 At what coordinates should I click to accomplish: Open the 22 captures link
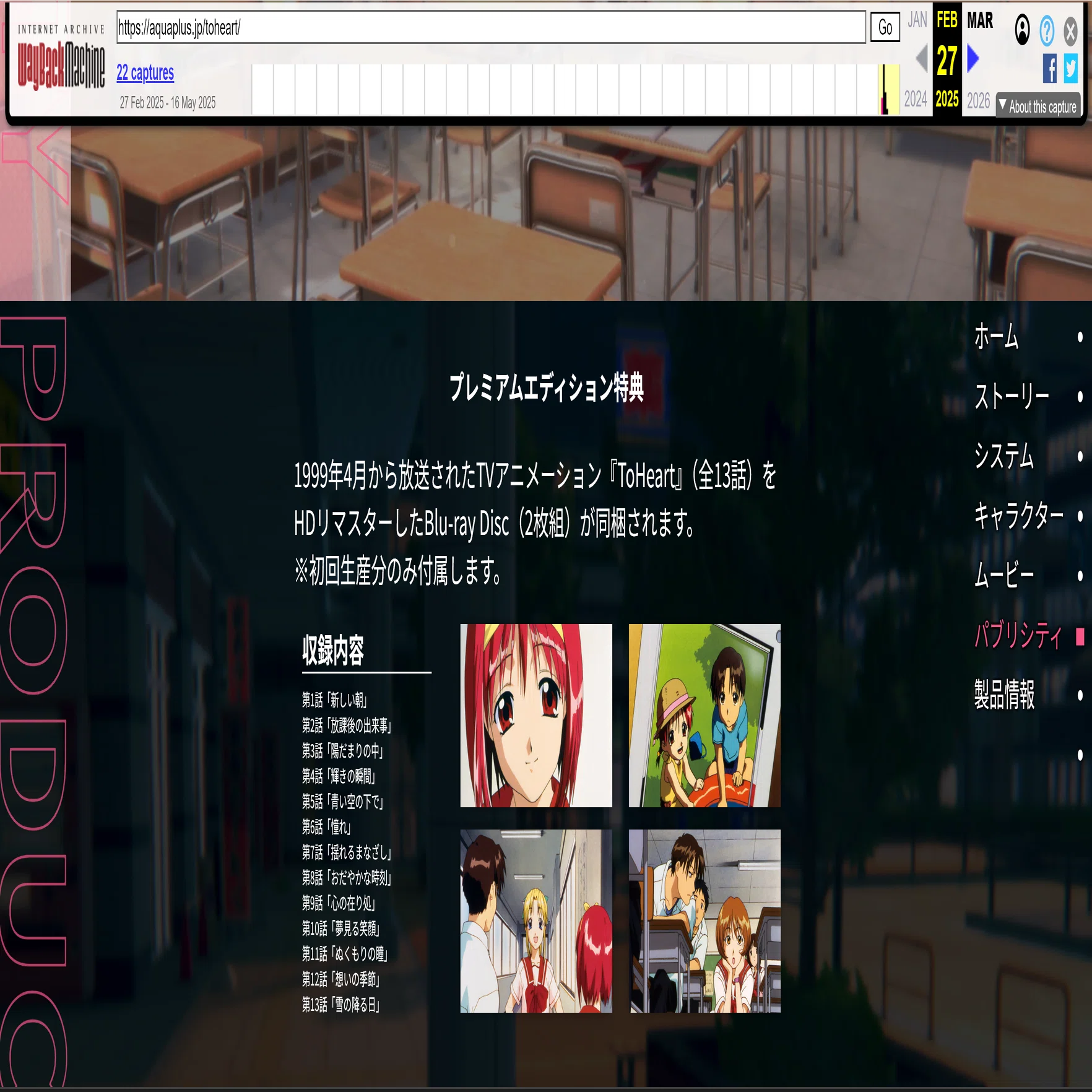click(145, 73)
